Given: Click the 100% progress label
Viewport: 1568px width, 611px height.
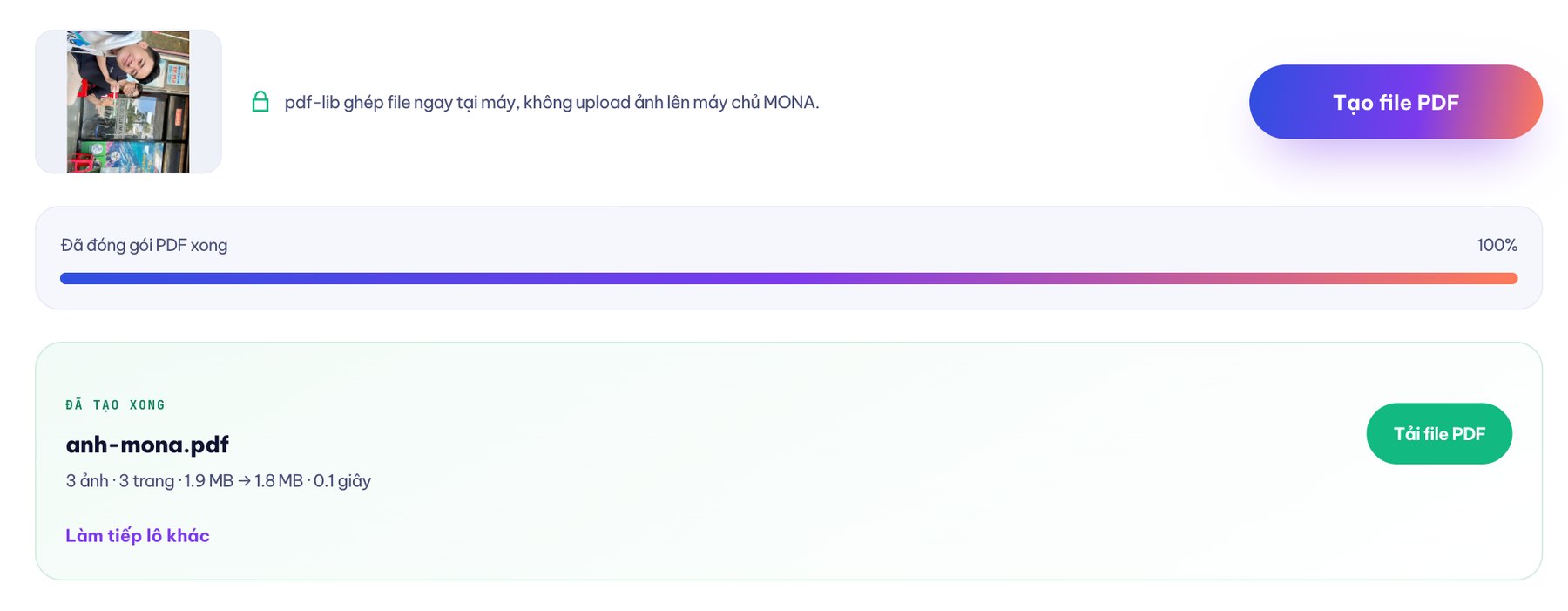Looking at the screenshot, I should [1497, 245].
